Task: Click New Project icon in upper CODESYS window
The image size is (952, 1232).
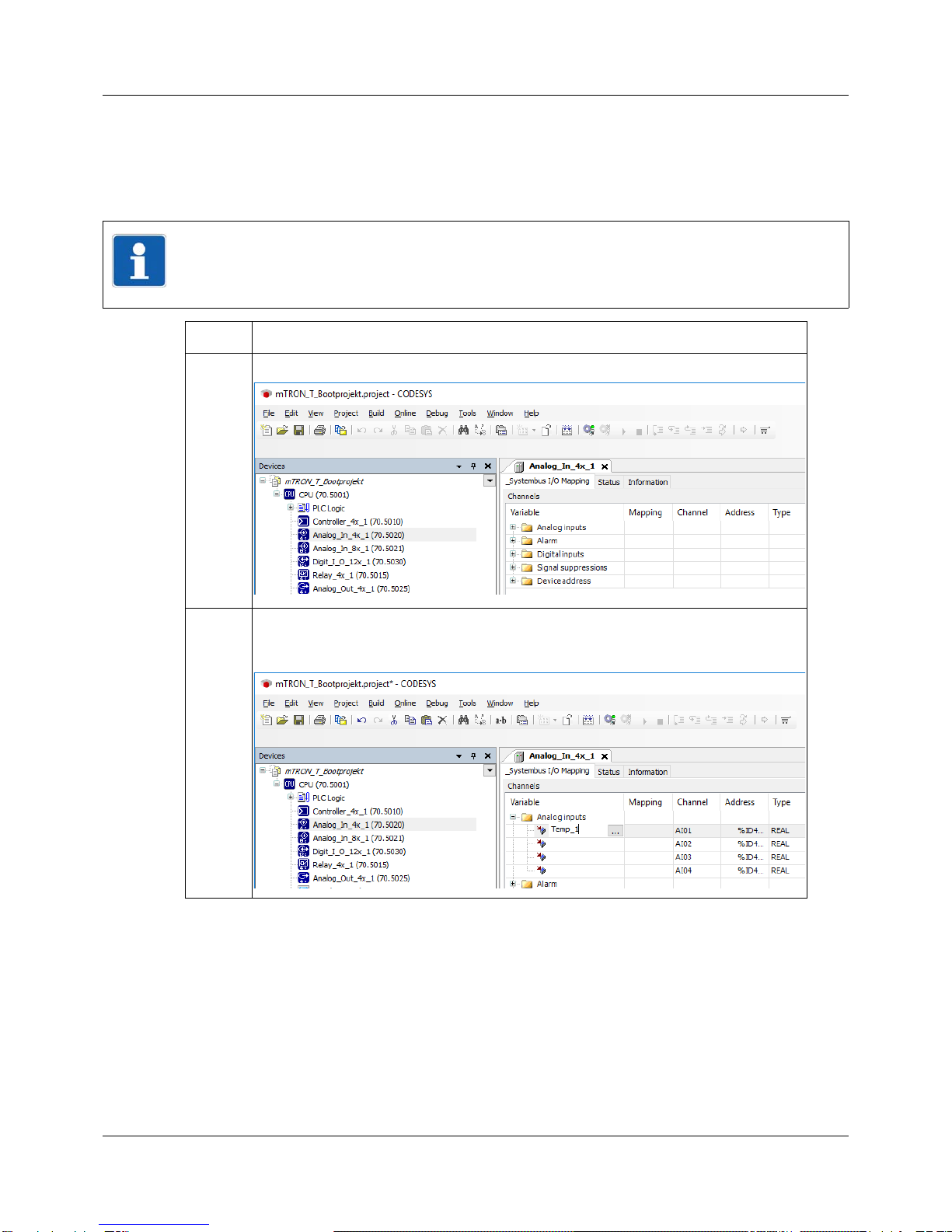Action: coord(267,430)
